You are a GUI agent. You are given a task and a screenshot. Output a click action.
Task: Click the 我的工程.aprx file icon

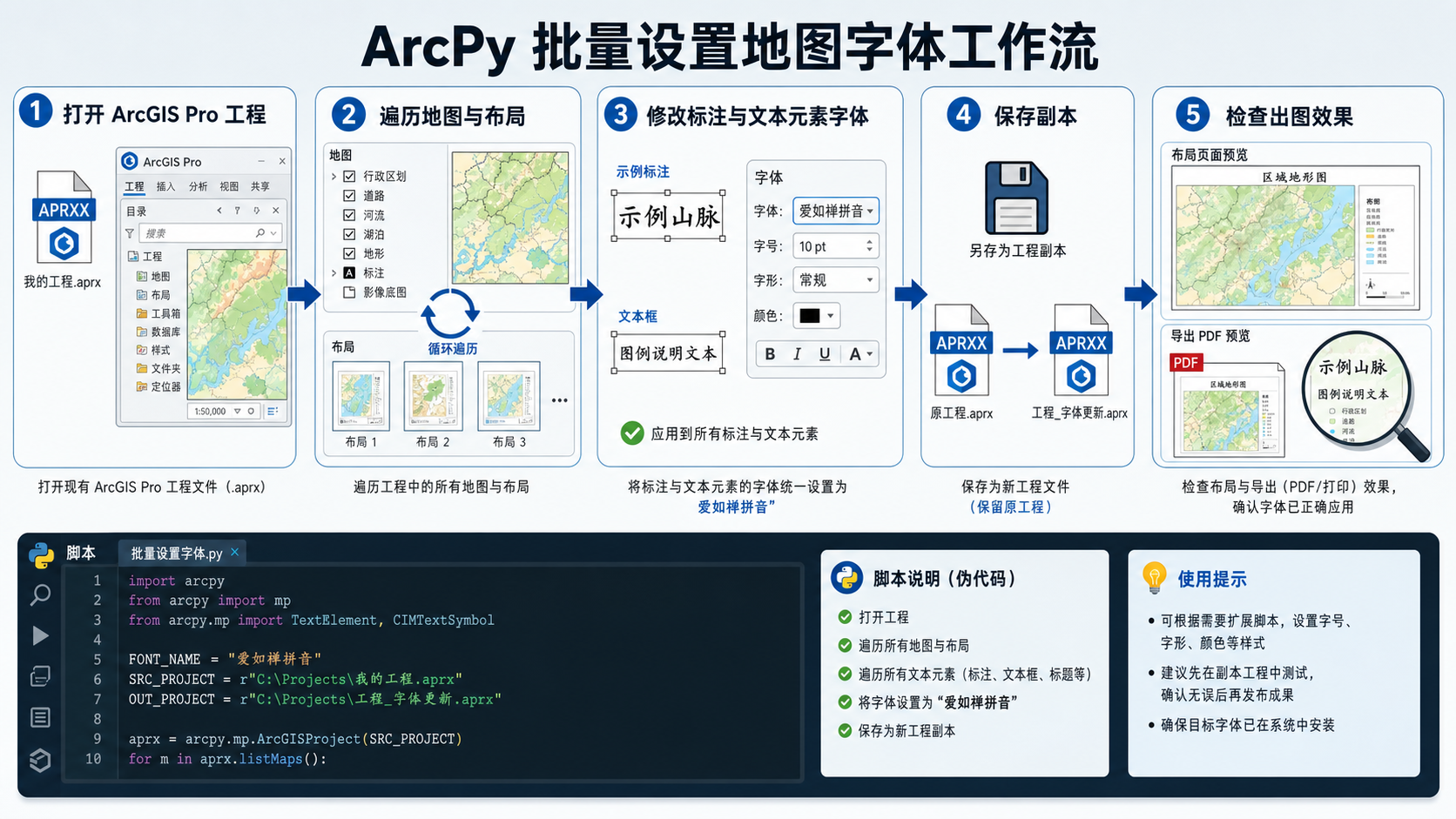64,217
